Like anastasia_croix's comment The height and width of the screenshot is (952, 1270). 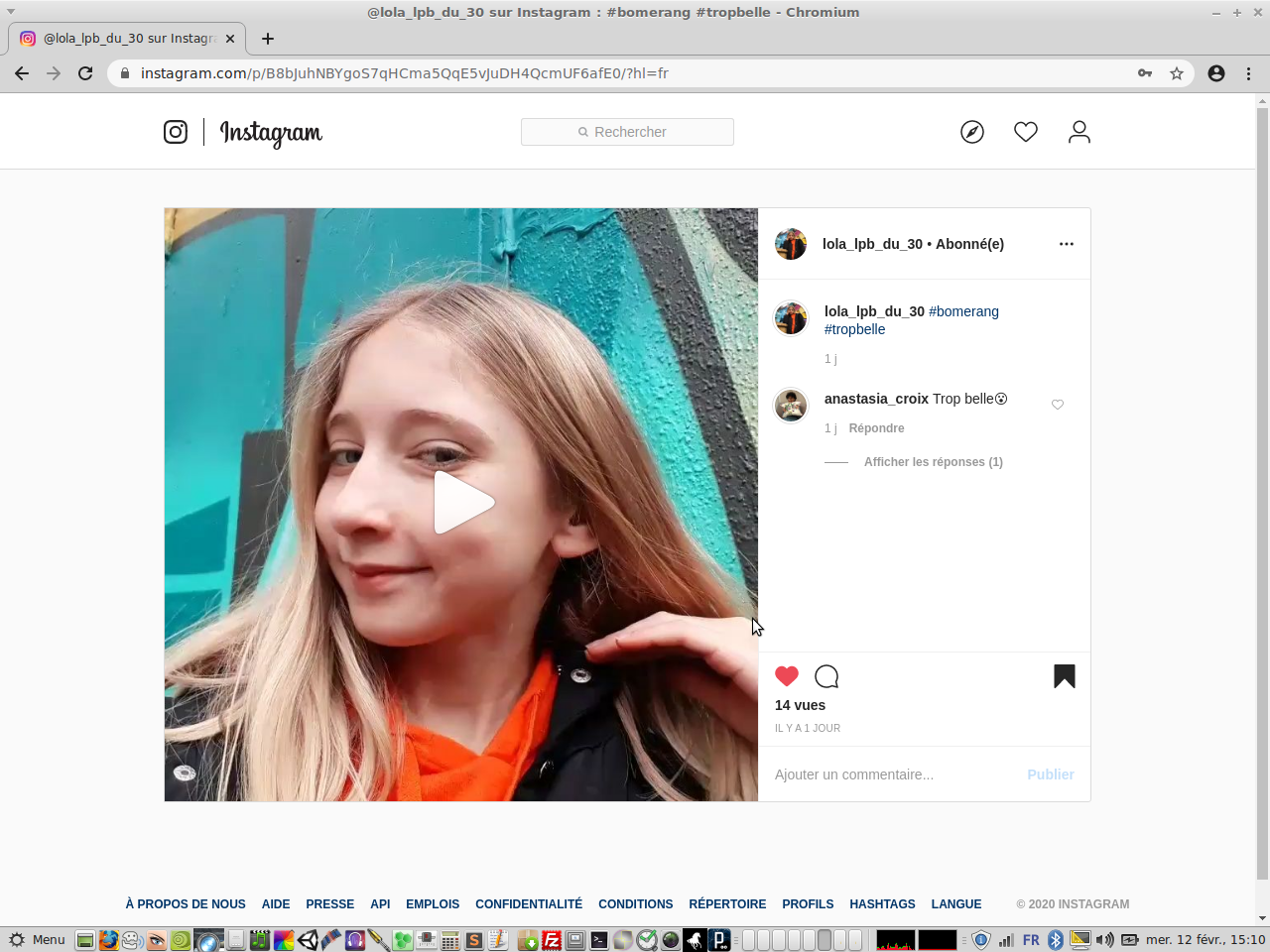(x=1058, y=405)
